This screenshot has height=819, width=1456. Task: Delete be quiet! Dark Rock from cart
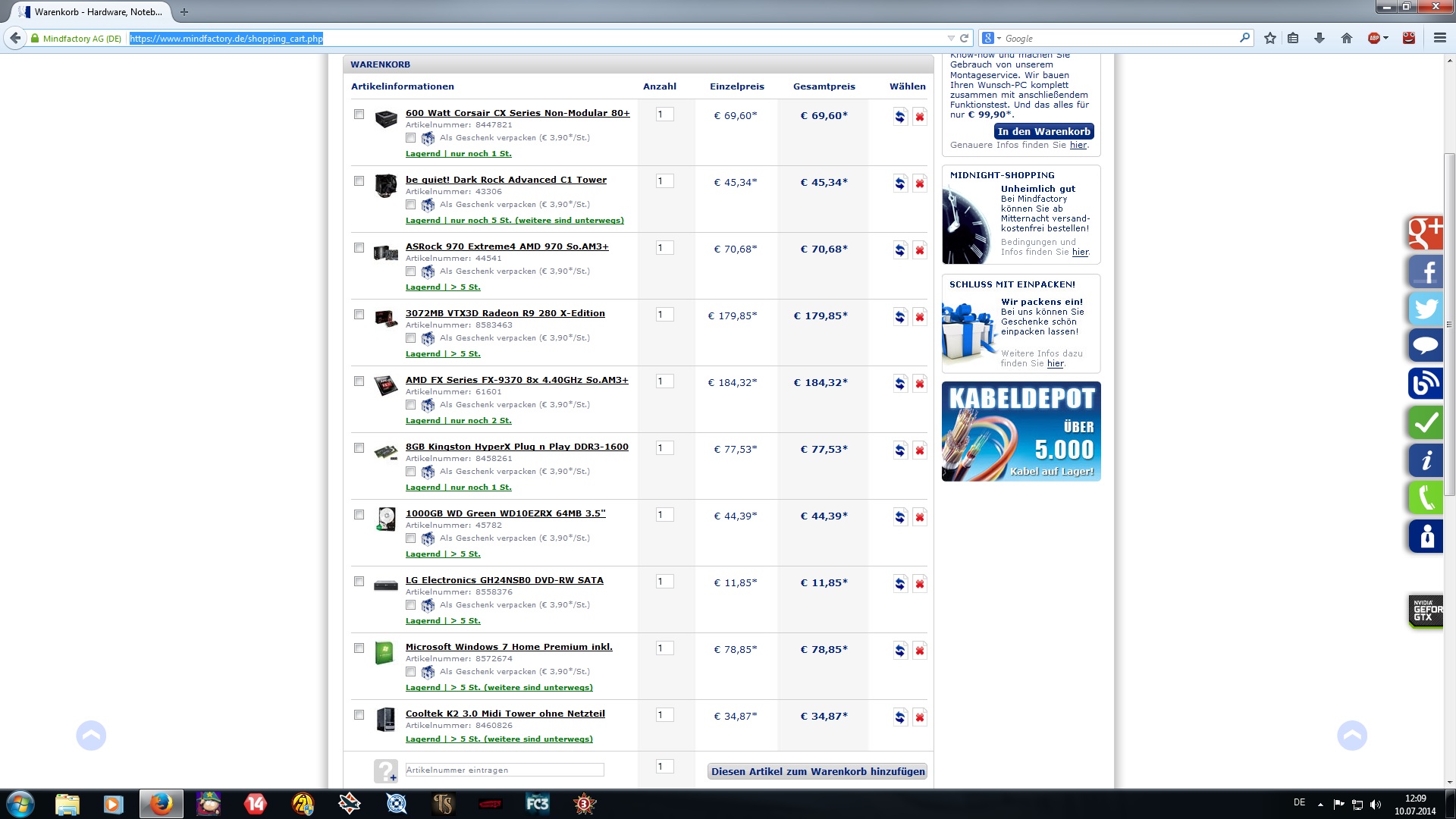pyautogui.click(x=919, y=184)
